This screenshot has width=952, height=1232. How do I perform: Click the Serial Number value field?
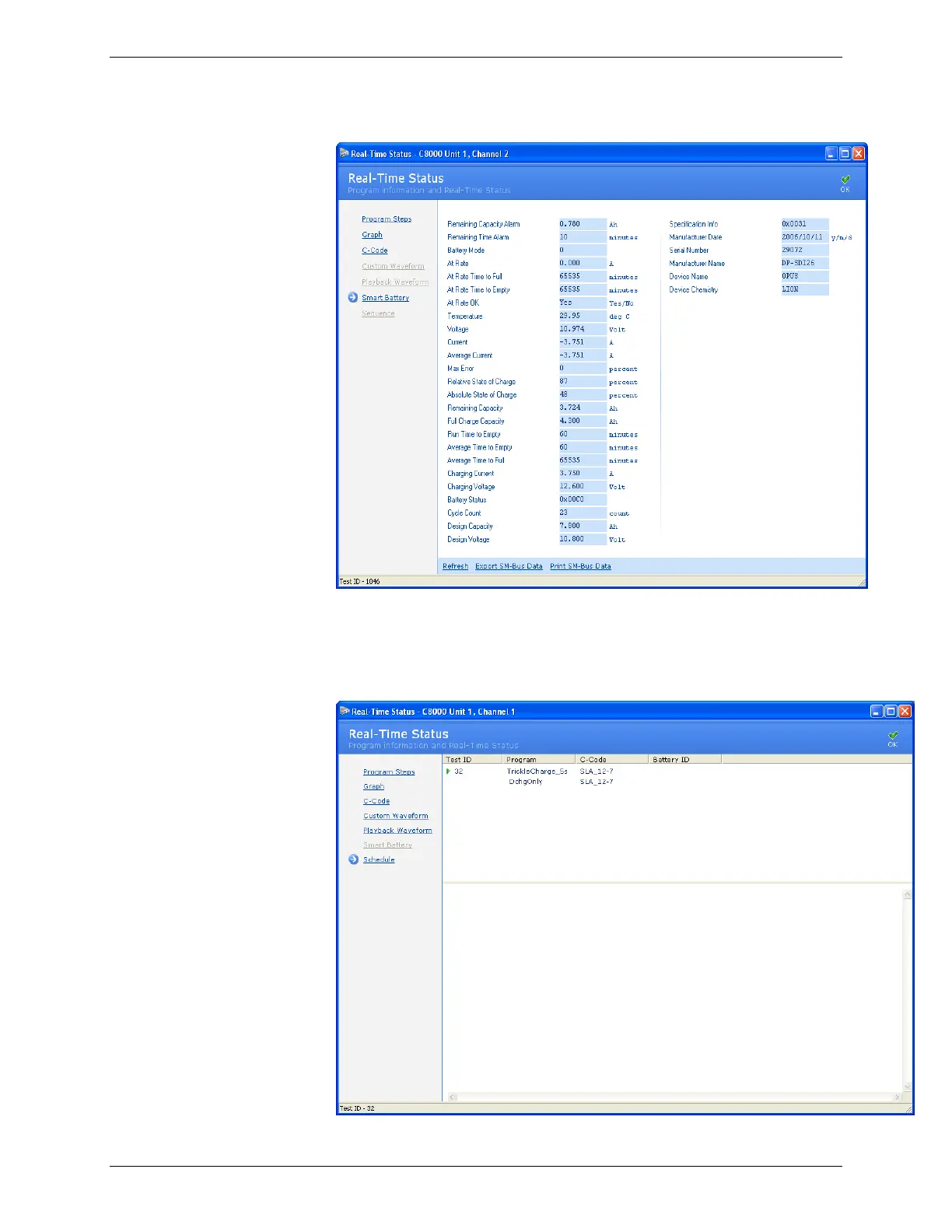tap(805, 250)
